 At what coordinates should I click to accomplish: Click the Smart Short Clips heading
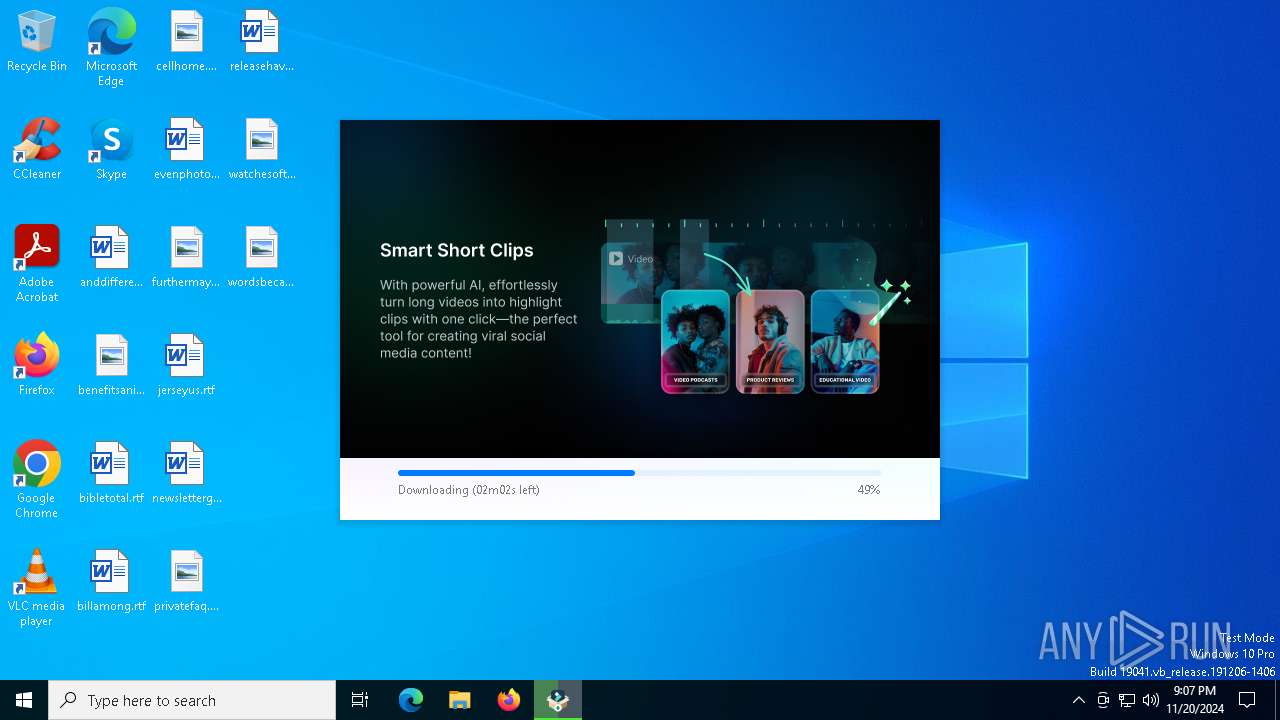457,250
